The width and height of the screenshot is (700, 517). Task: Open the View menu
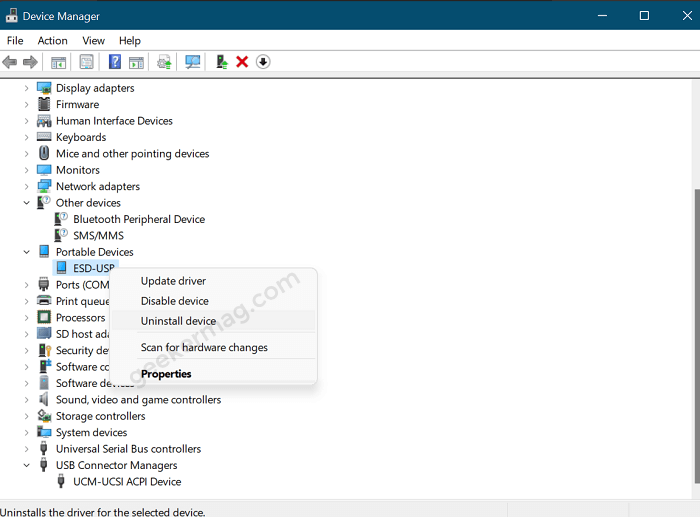pos(93,41)
